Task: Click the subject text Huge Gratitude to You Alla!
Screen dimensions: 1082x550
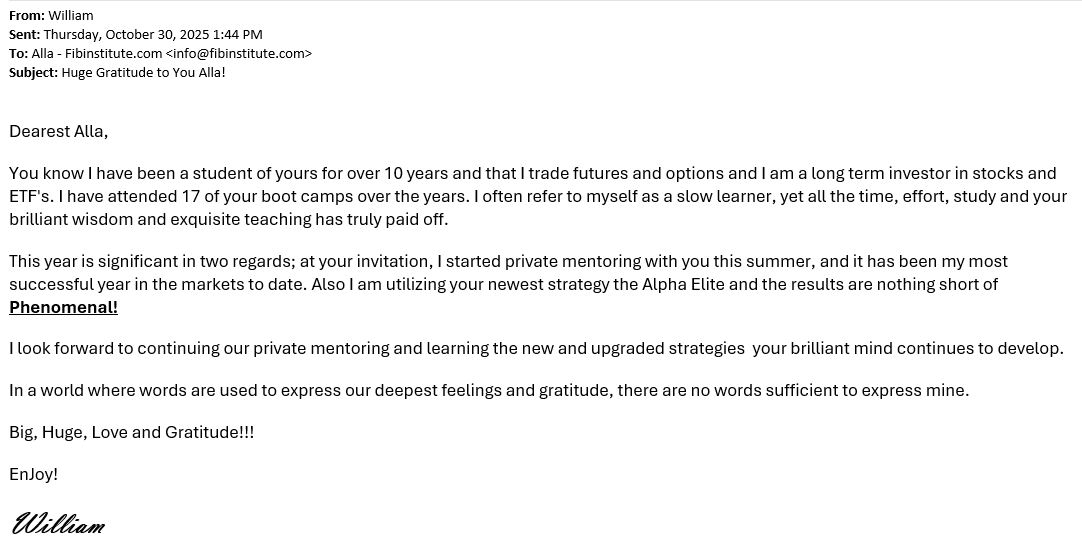Action: click(143, 73)
